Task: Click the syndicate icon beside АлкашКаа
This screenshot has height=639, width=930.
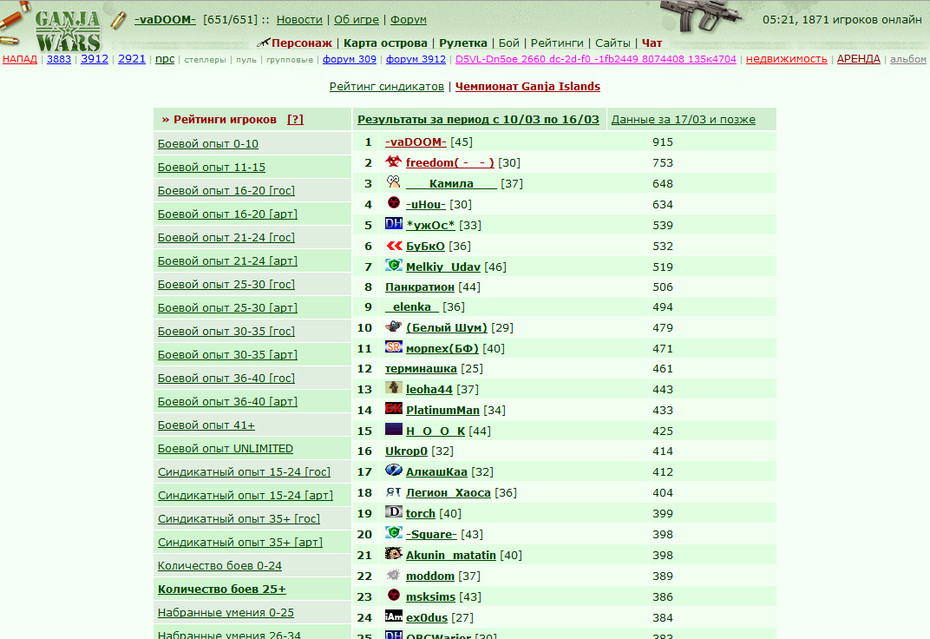Action: coord(393,470)
